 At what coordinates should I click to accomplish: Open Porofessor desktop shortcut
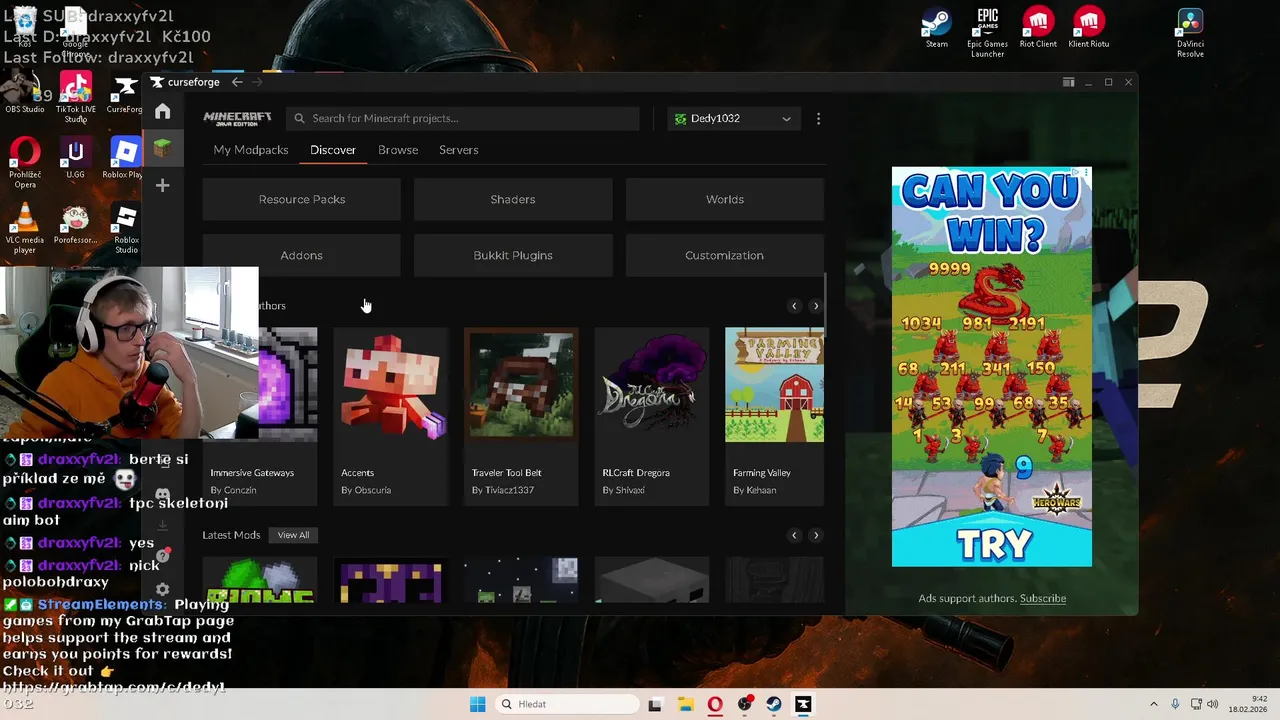pyautogui.click(x=75, y=224)
